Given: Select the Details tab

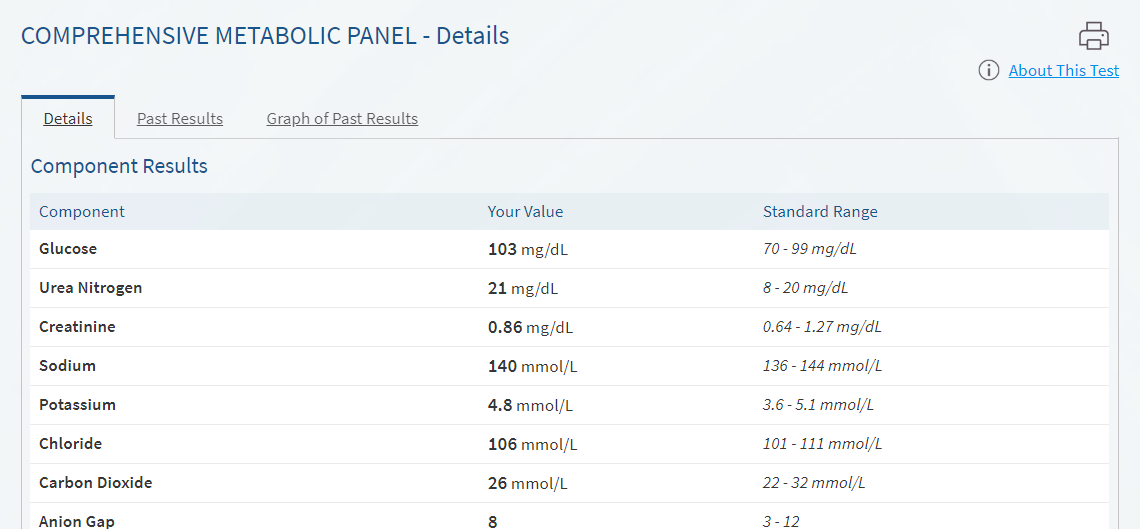Looking at the screenshot, I should click(68, 118).
